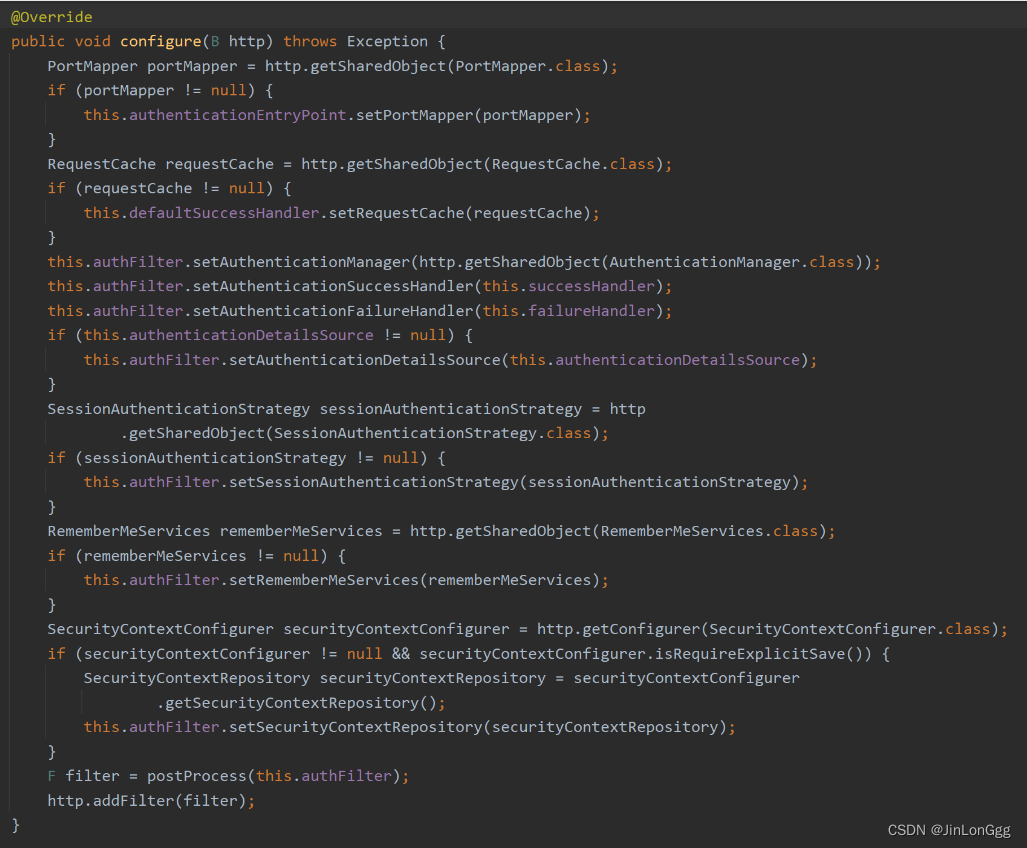Click the @Override annotation
The width and height of the screenshot is (1027, 848).
(50, 16)
